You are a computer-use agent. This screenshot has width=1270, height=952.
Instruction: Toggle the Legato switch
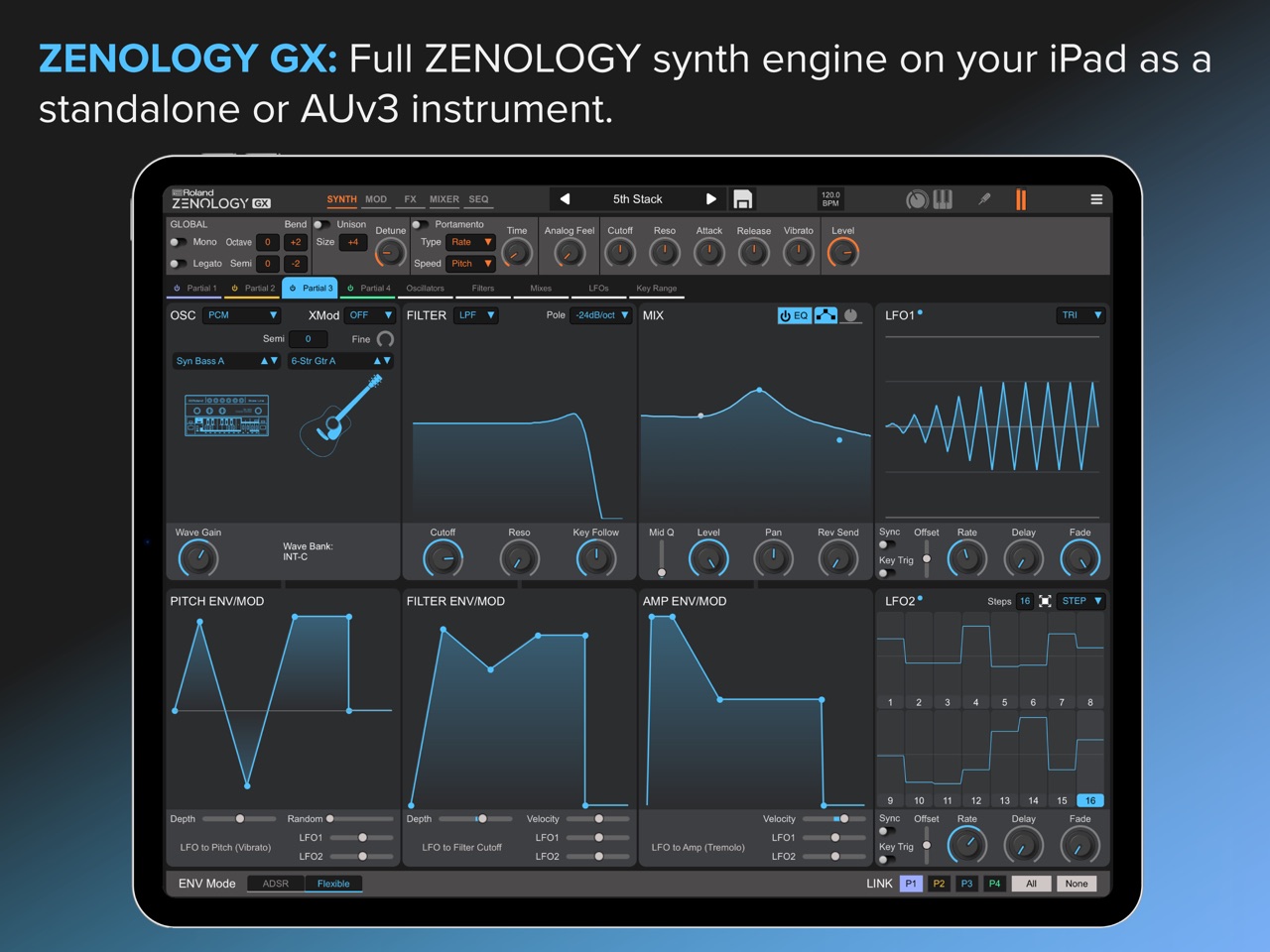pyautogui.click(x=178, y=264)
